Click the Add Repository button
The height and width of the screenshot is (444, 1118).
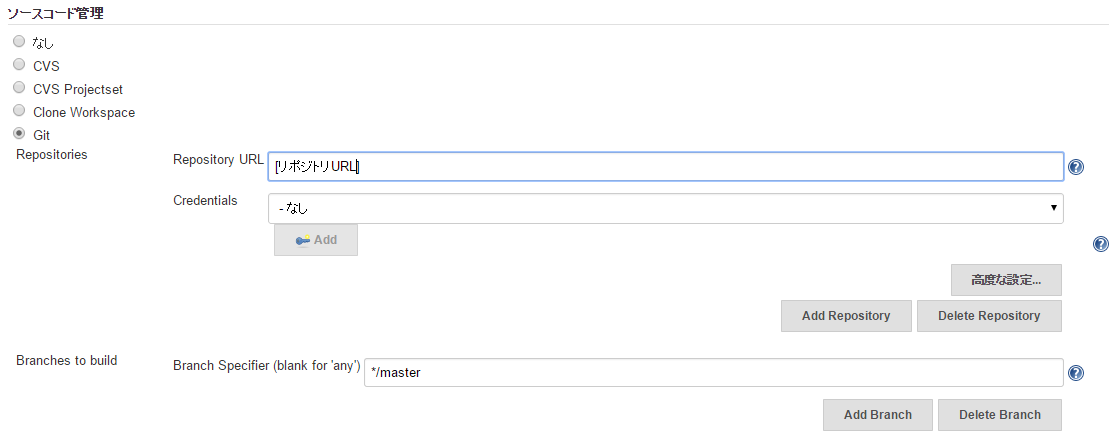coord(845,316)
